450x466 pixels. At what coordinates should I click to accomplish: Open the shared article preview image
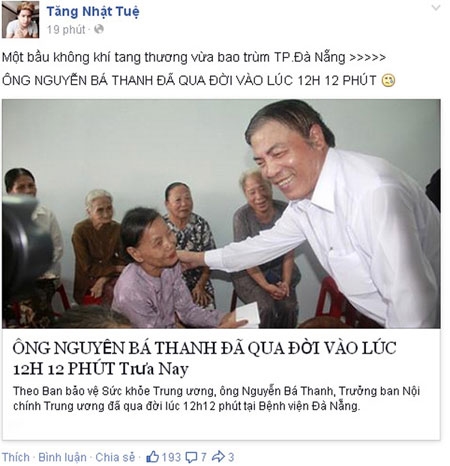click(221, 214)
